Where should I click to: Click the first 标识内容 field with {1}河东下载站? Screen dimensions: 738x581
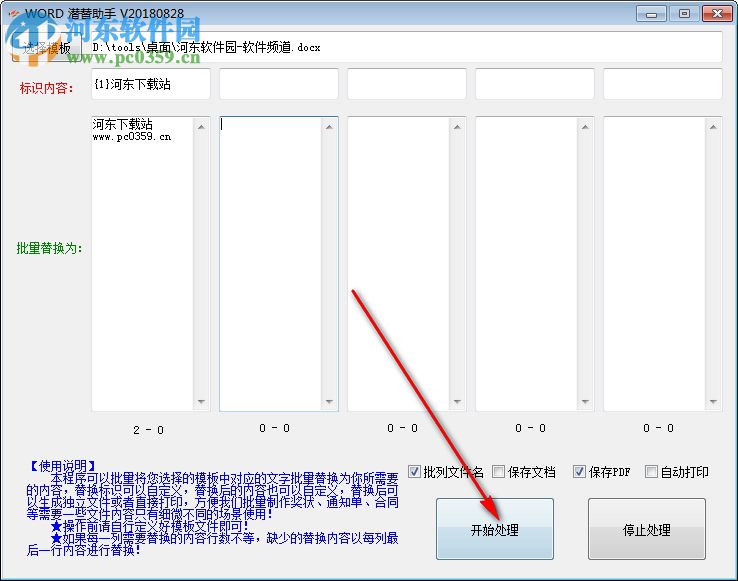click(151, 84)
